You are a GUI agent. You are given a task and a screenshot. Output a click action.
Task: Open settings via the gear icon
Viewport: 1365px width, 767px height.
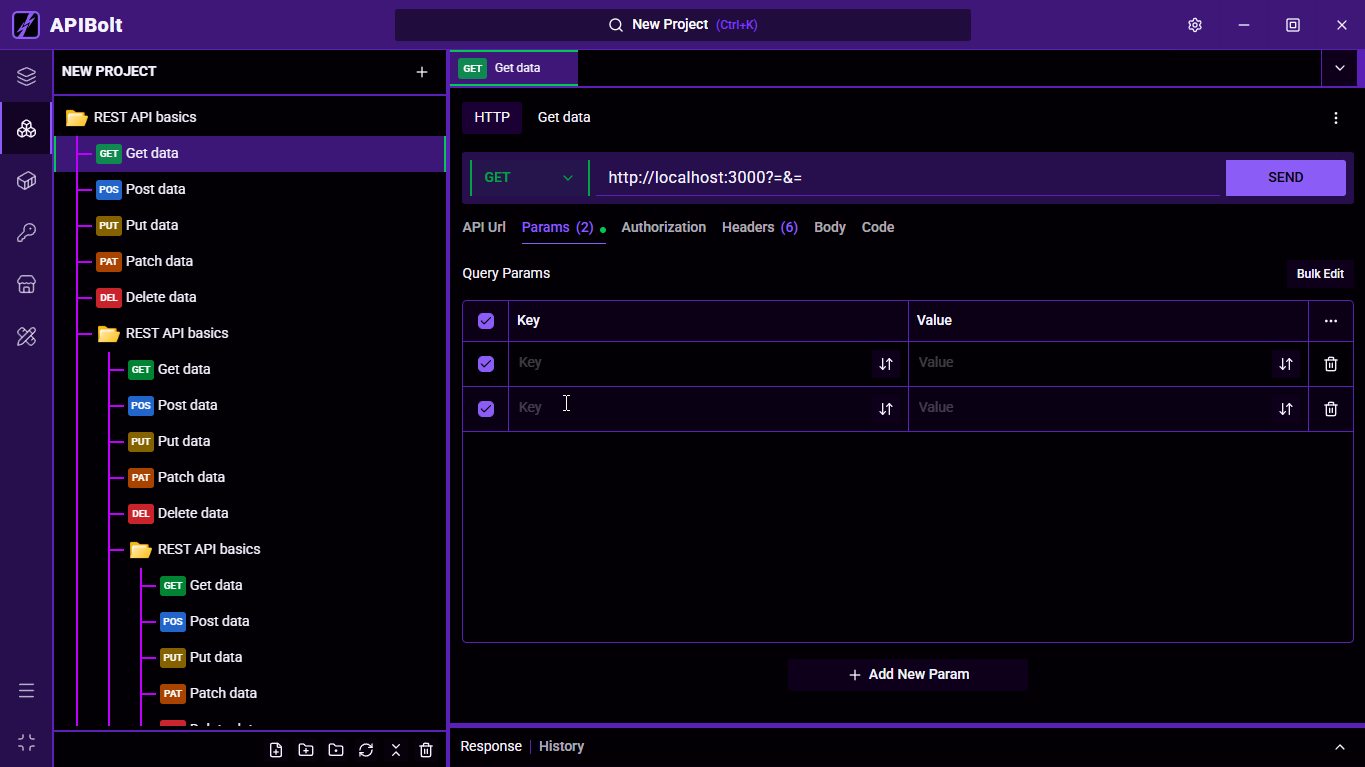[1194, 25]
